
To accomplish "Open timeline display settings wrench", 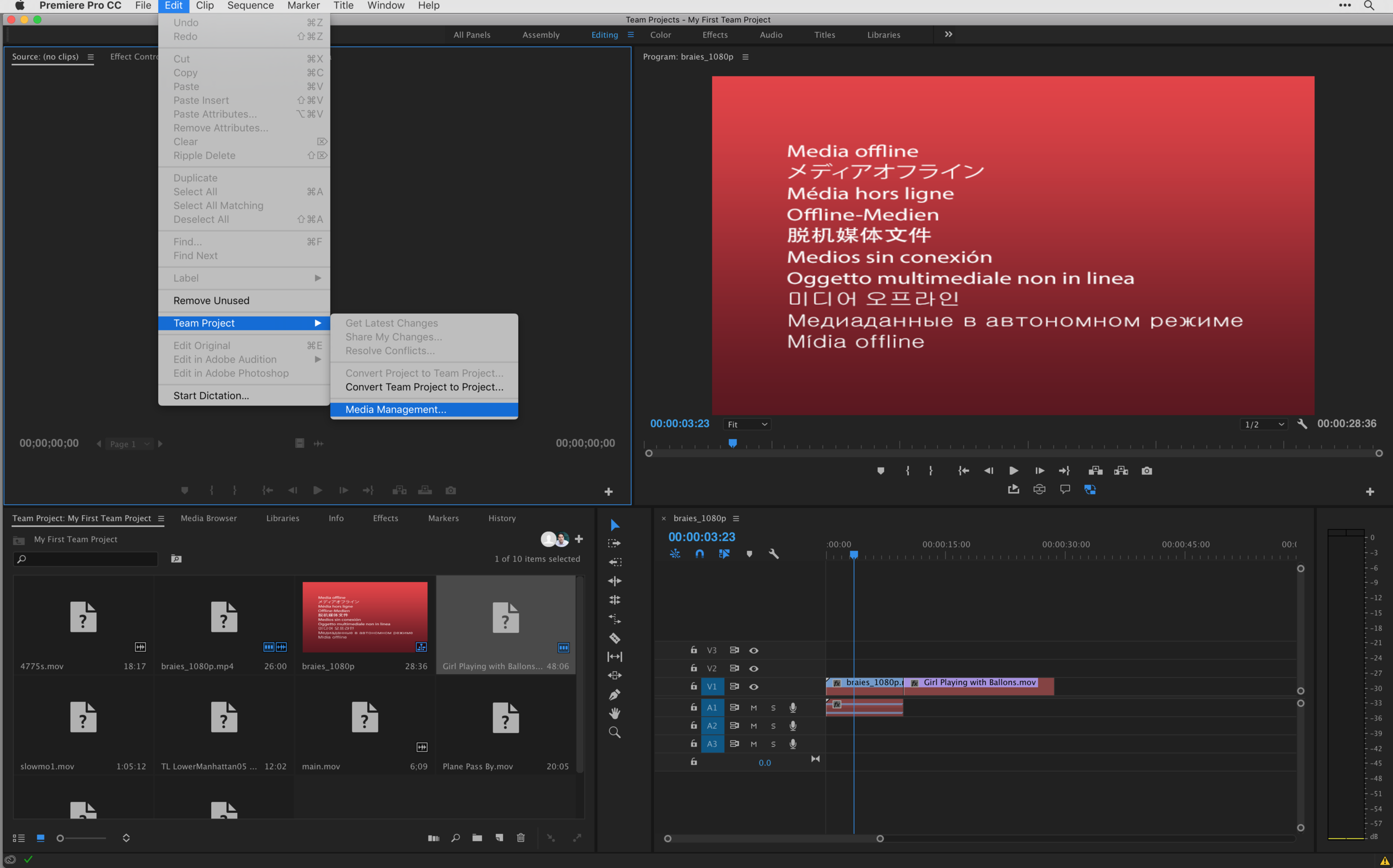I will point(773,554).
